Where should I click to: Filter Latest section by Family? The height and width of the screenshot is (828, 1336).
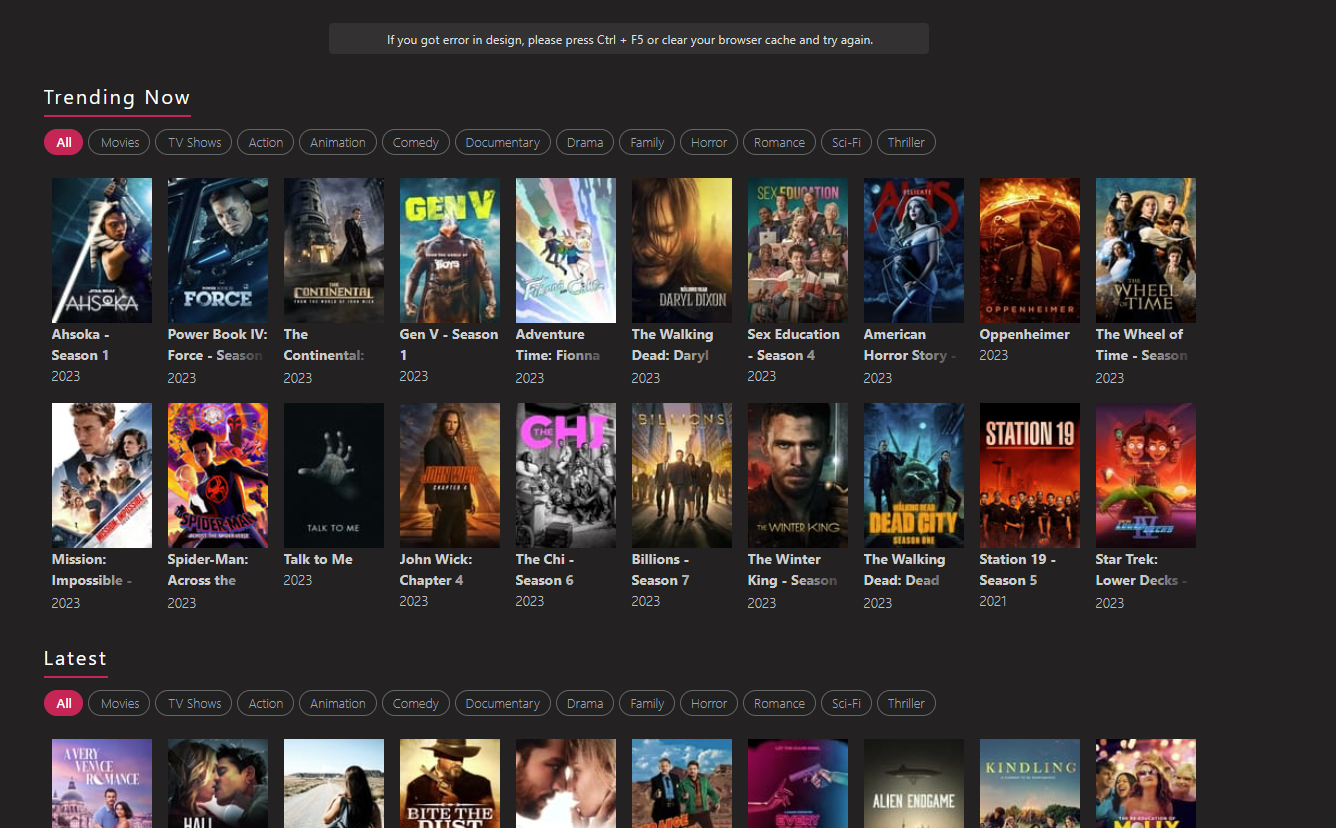click(647, 703)
